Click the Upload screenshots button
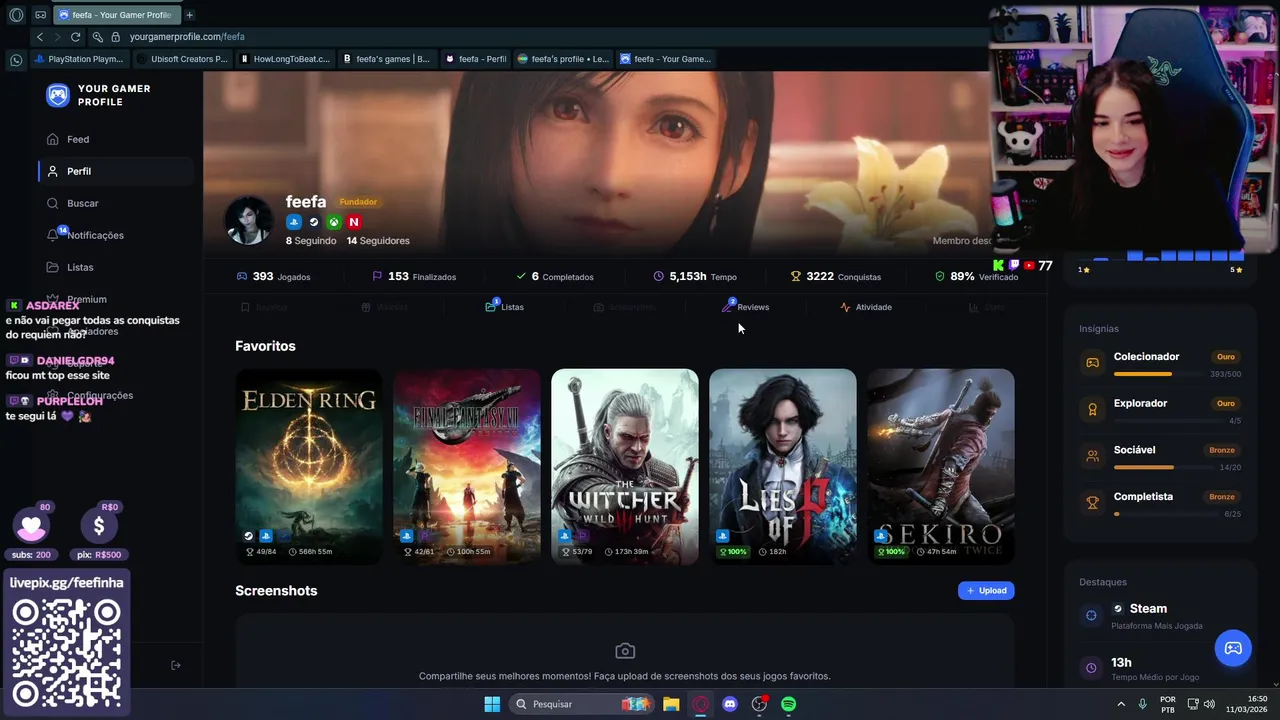Screen dimensions: 1280x720 click(986, 590)
